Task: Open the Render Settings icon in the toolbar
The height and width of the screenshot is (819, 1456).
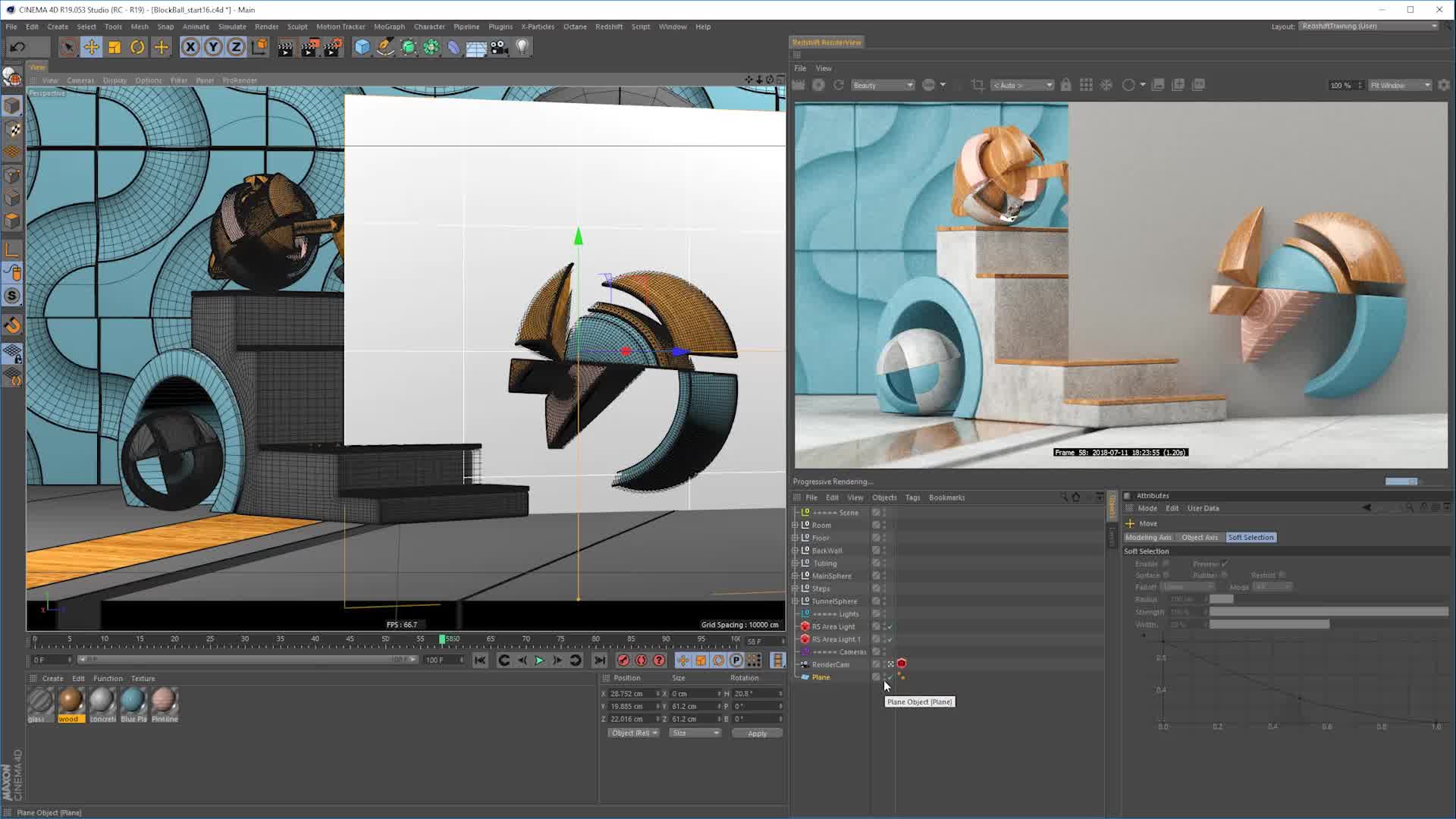Action: point(331,47)
